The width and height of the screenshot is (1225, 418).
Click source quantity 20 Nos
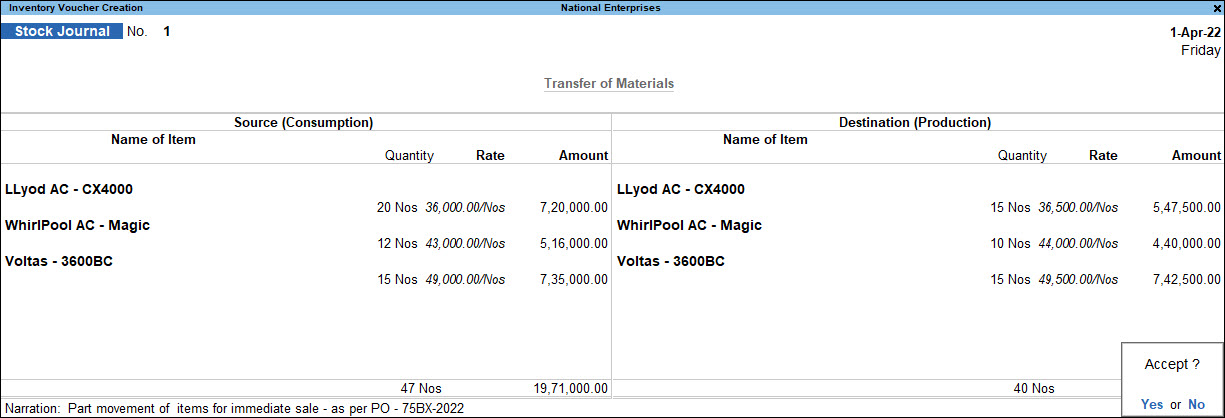pos(397,207)
